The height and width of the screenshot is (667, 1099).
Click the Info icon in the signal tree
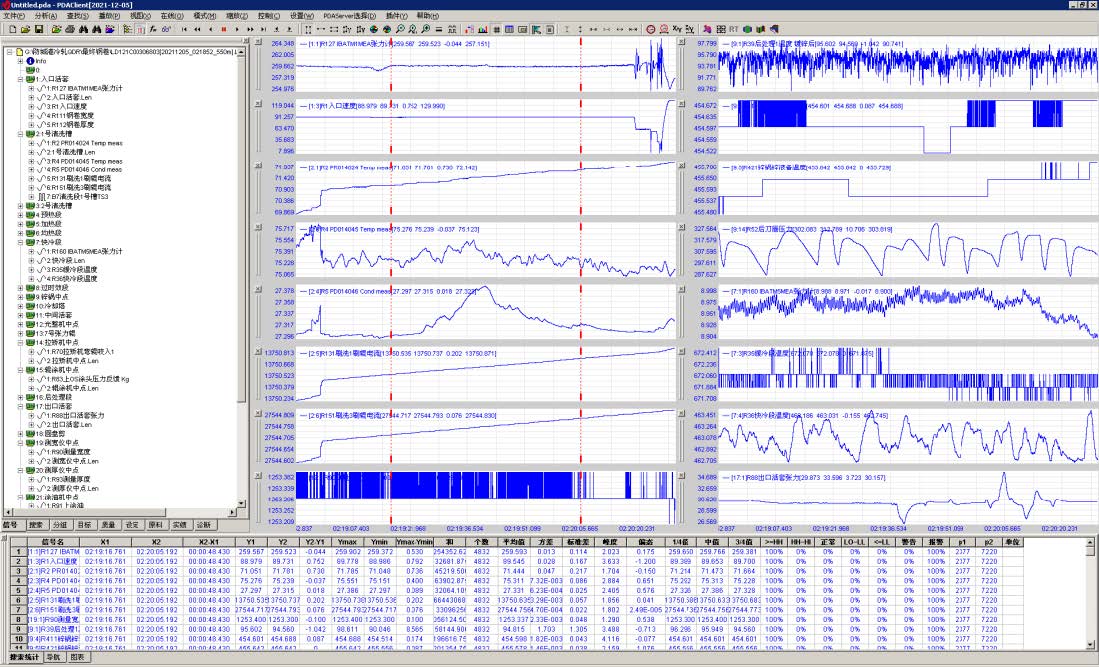[31, 61]
